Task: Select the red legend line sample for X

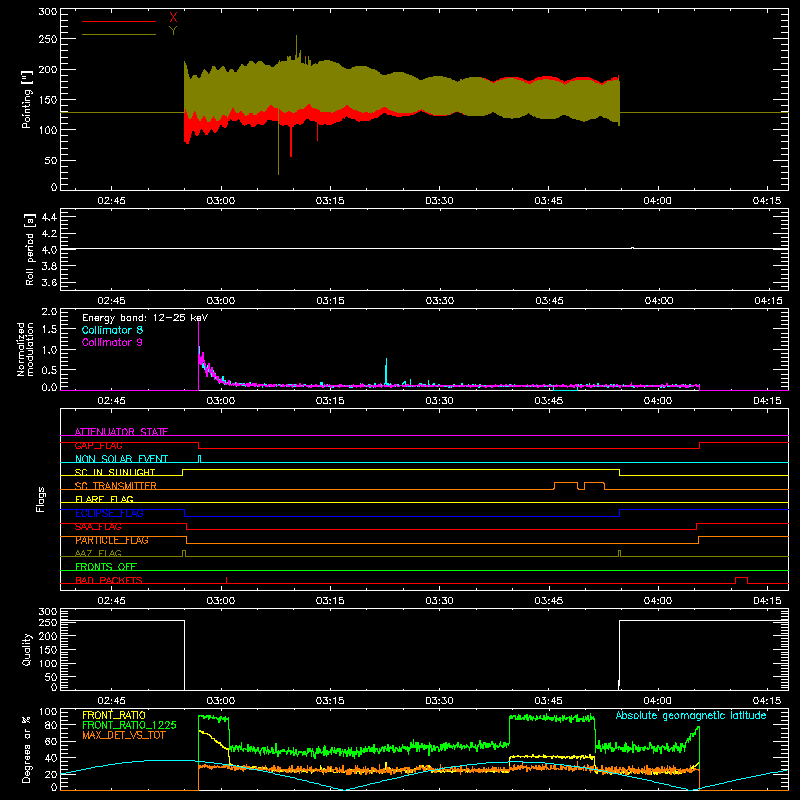Action: click(119, 21)
